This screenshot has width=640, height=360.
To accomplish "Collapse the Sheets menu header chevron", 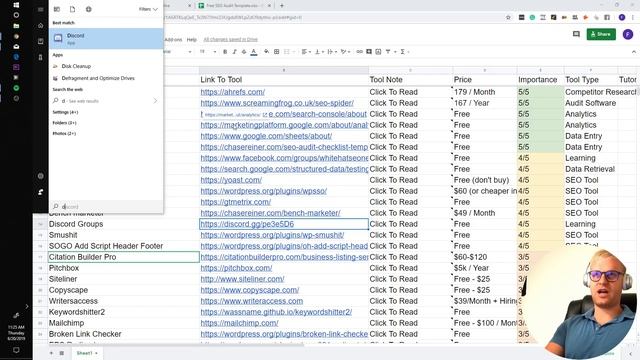I will point(633,52).
